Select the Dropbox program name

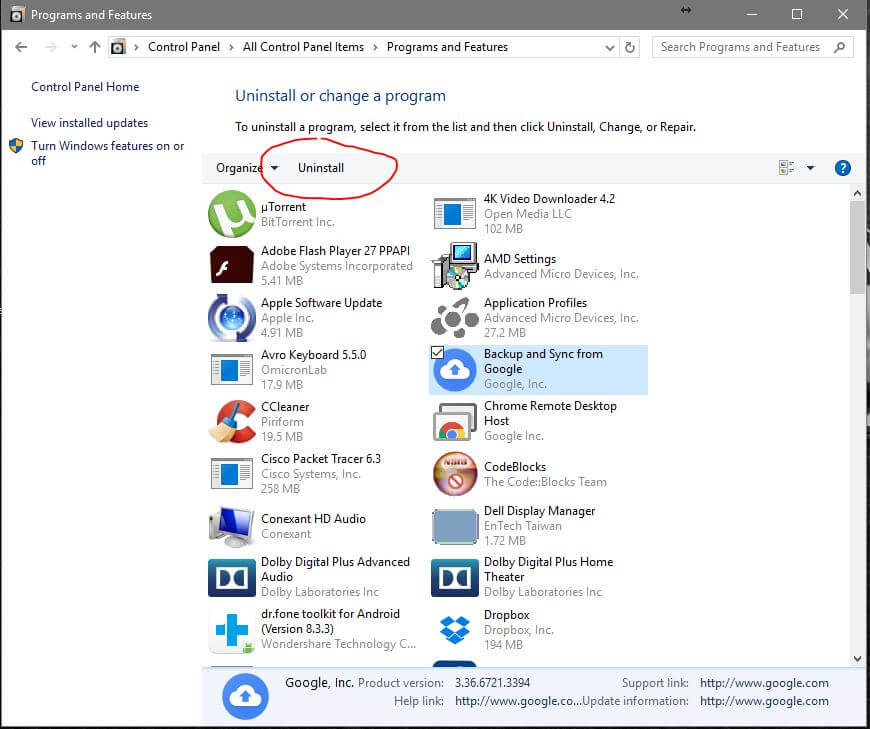click(506, 615)
